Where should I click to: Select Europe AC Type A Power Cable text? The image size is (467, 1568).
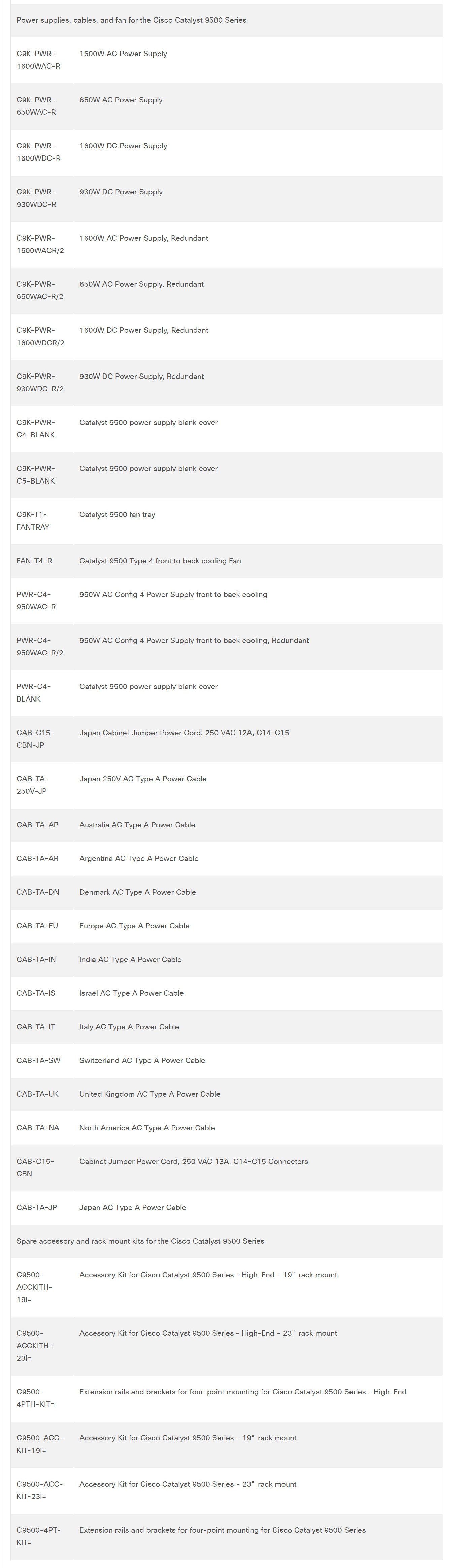pyautogui.click(x=134, y=925)
